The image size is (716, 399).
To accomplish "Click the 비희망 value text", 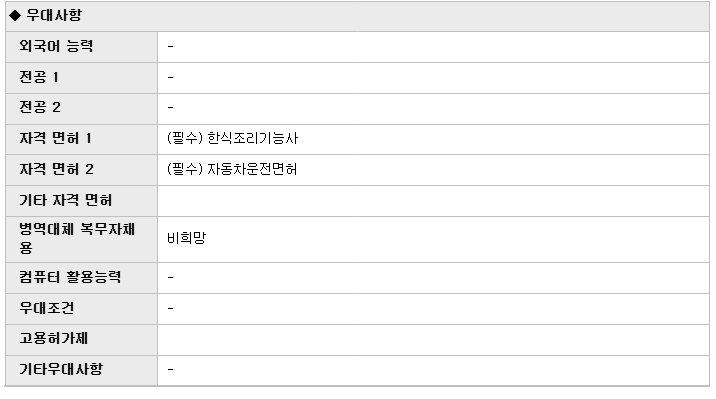I will [186, 238].
